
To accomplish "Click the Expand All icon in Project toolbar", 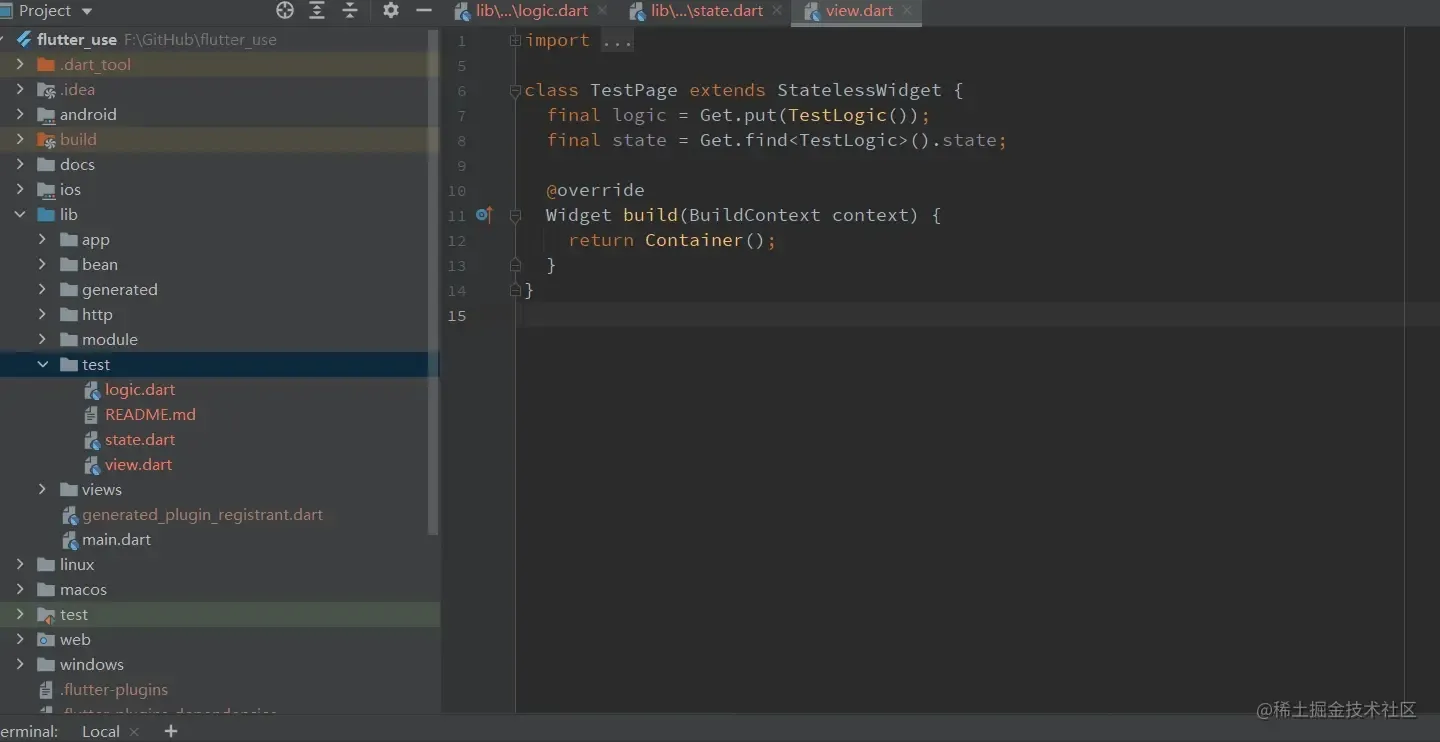I will (x=317, y=10).
